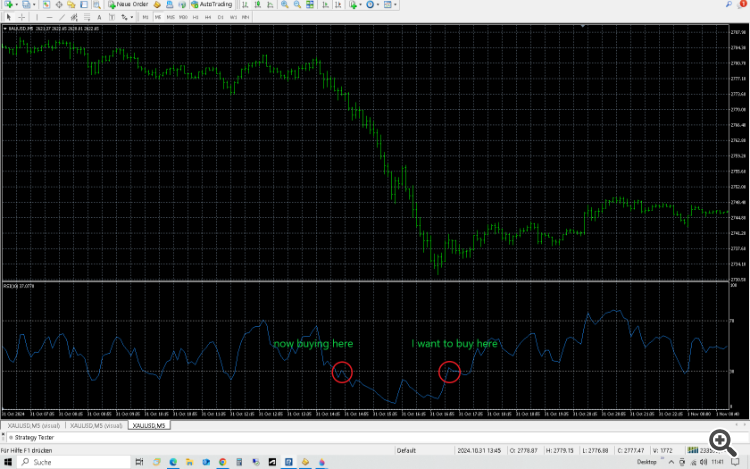Click the Default profile status entry
Viewport: 750px width, 469px height.
[406, 450]
